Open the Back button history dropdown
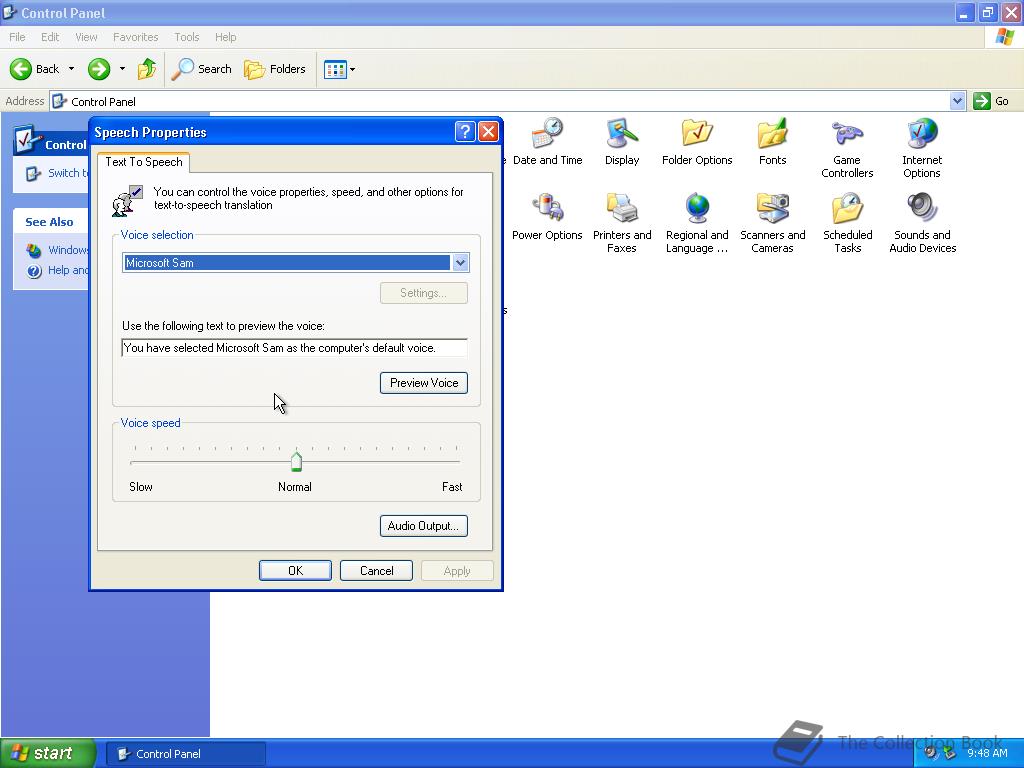Screen dimensions: 1024x768 pos(71,69)
